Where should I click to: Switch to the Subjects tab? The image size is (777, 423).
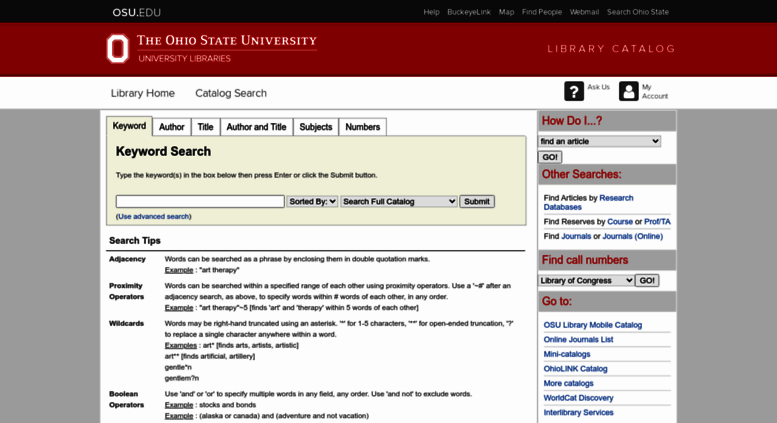[316, 127]
